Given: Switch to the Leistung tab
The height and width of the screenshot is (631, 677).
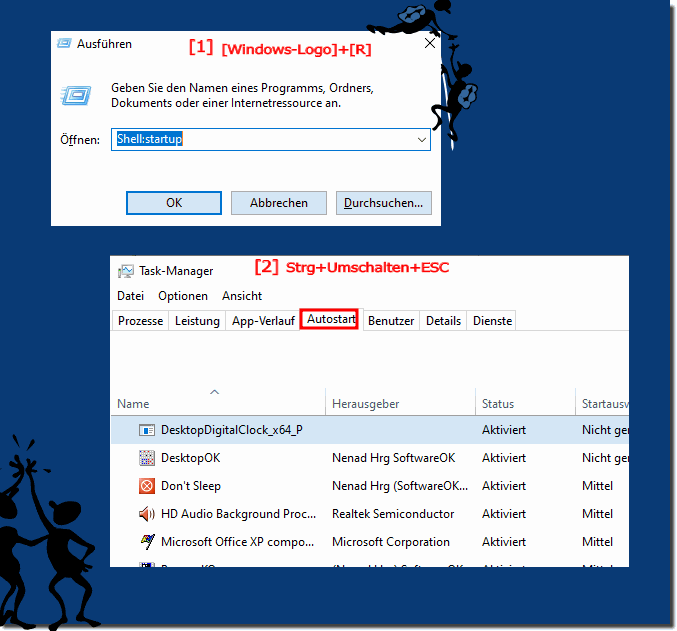Looking at the screenshot, I should 197,321.
